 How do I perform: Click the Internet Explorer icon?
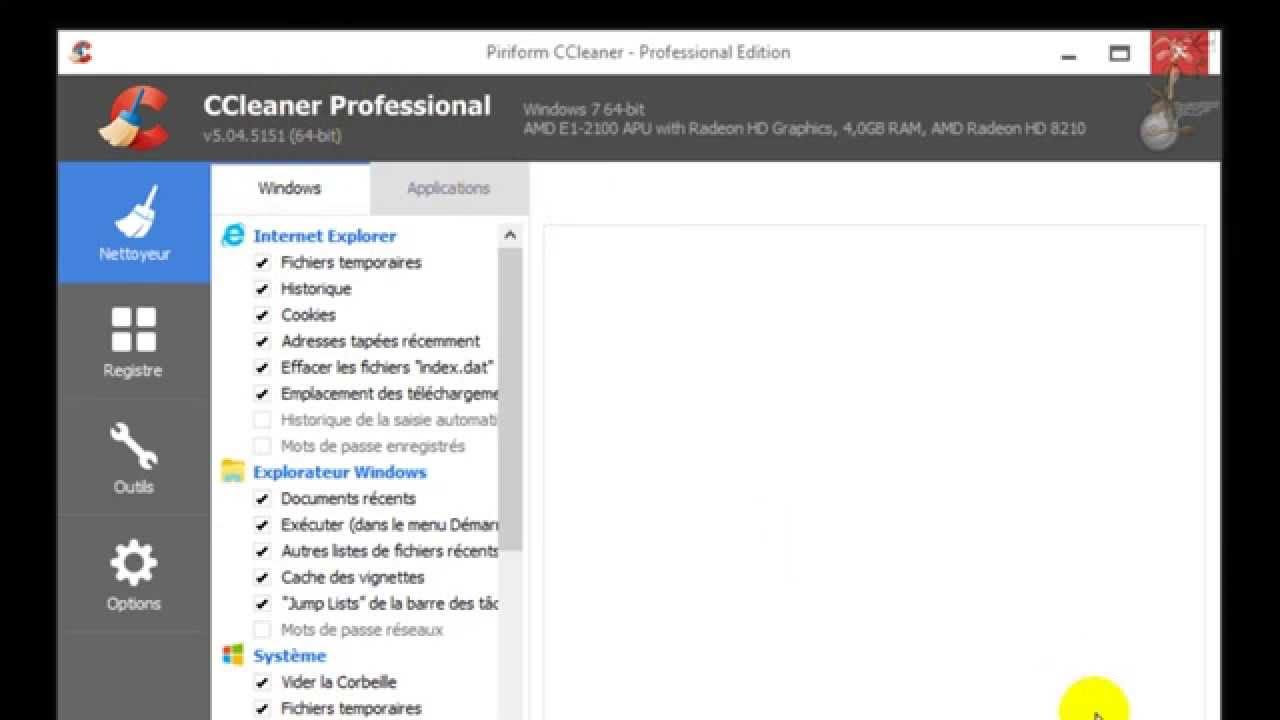233,236
